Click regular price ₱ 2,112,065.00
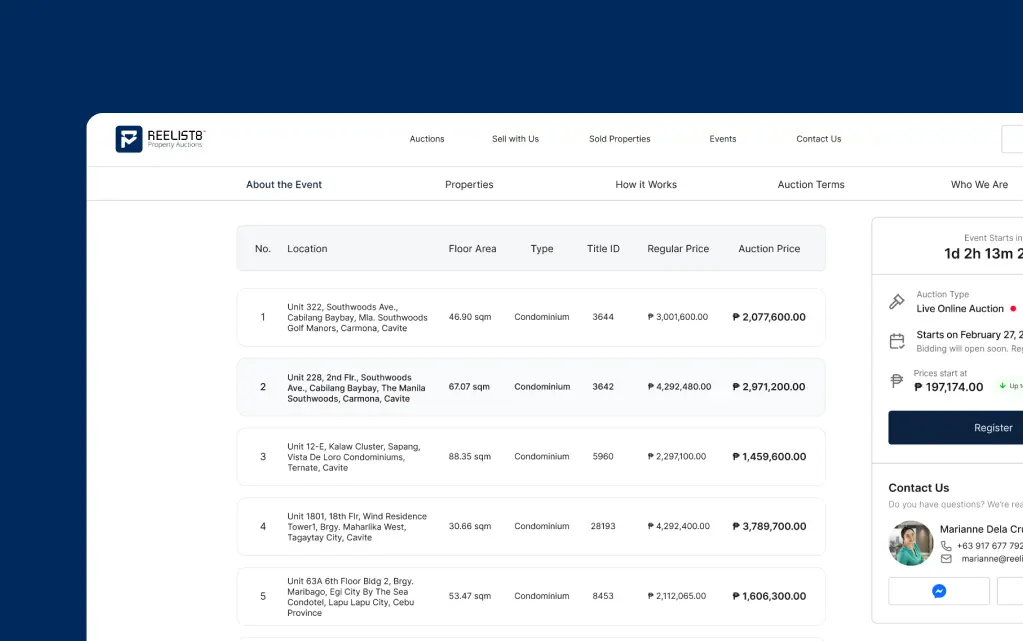The width and height of the screenshot is (1023, 641). 677,596
